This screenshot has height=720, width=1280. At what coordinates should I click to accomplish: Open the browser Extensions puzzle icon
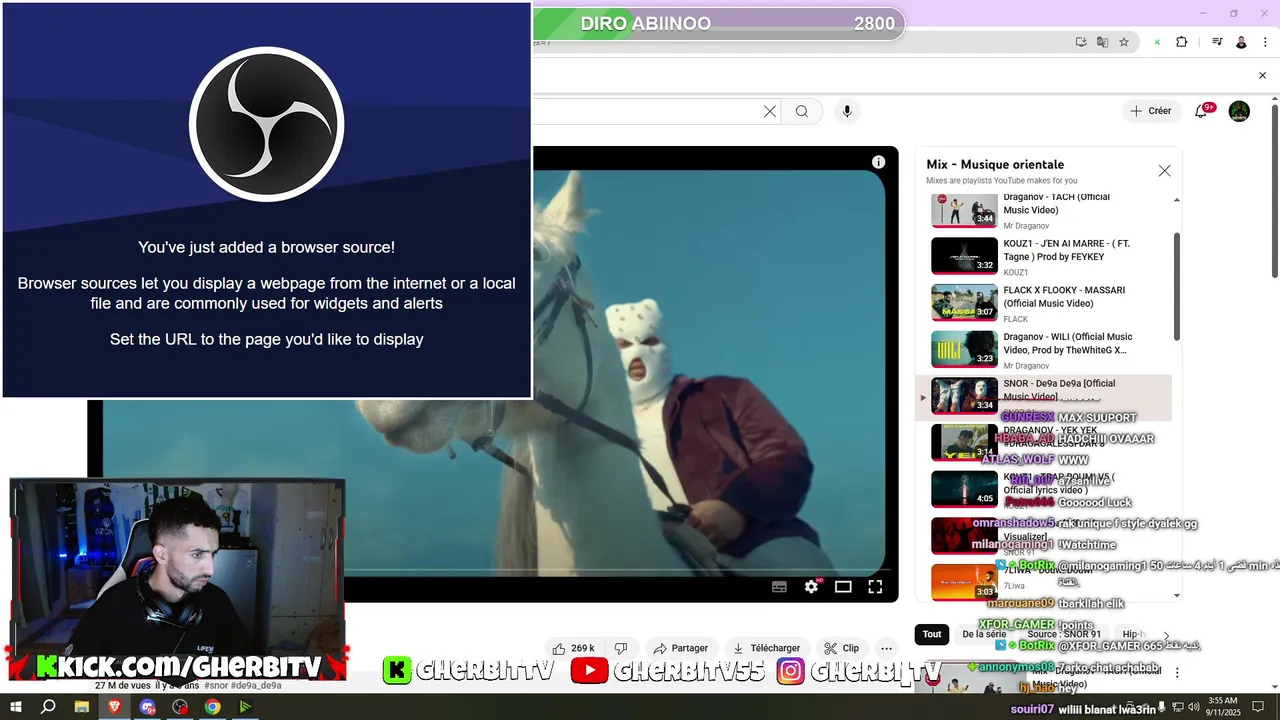1182,42
